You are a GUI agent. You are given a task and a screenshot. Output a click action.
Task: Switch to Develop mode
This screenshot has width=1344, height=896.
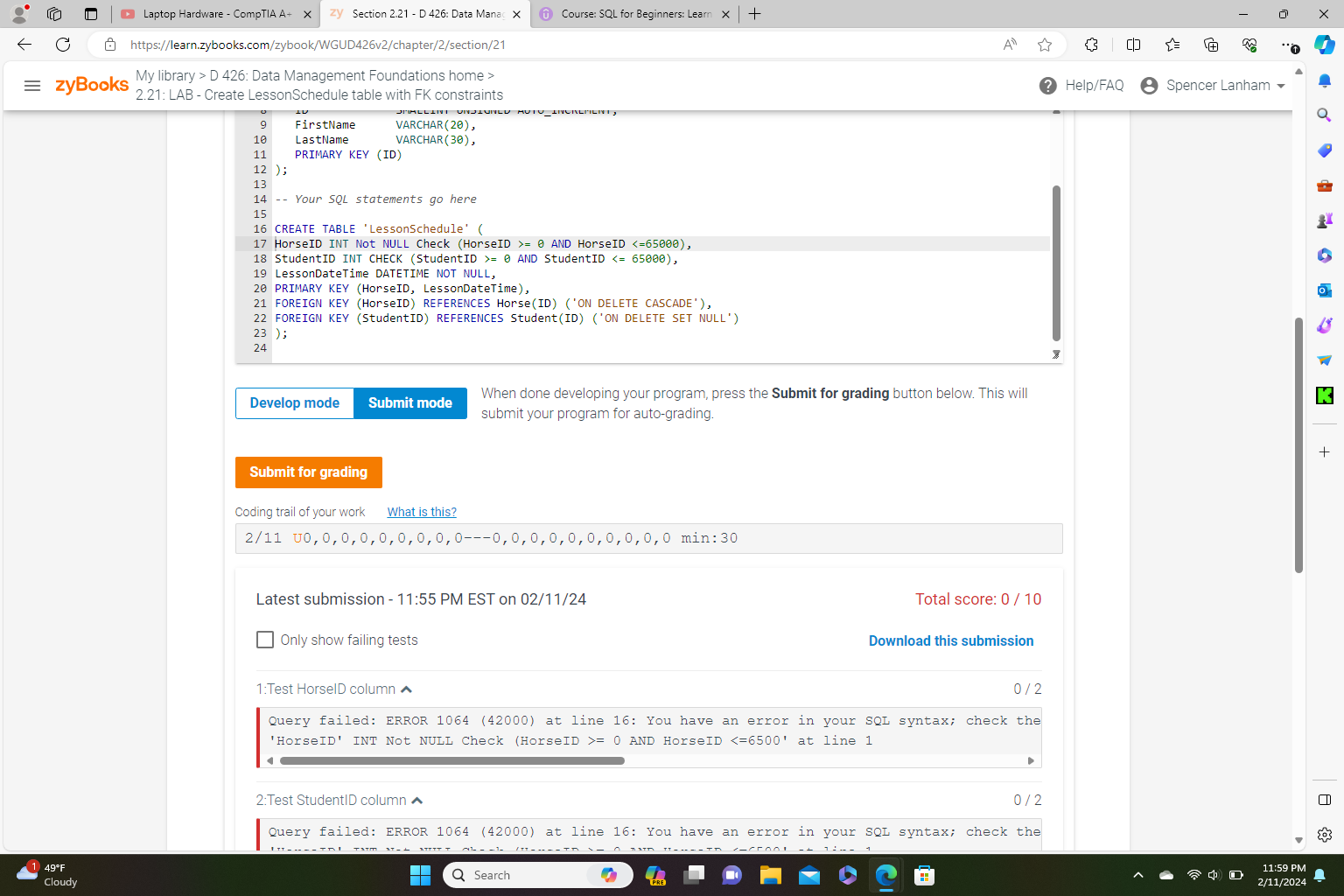[x=294, y=402]
